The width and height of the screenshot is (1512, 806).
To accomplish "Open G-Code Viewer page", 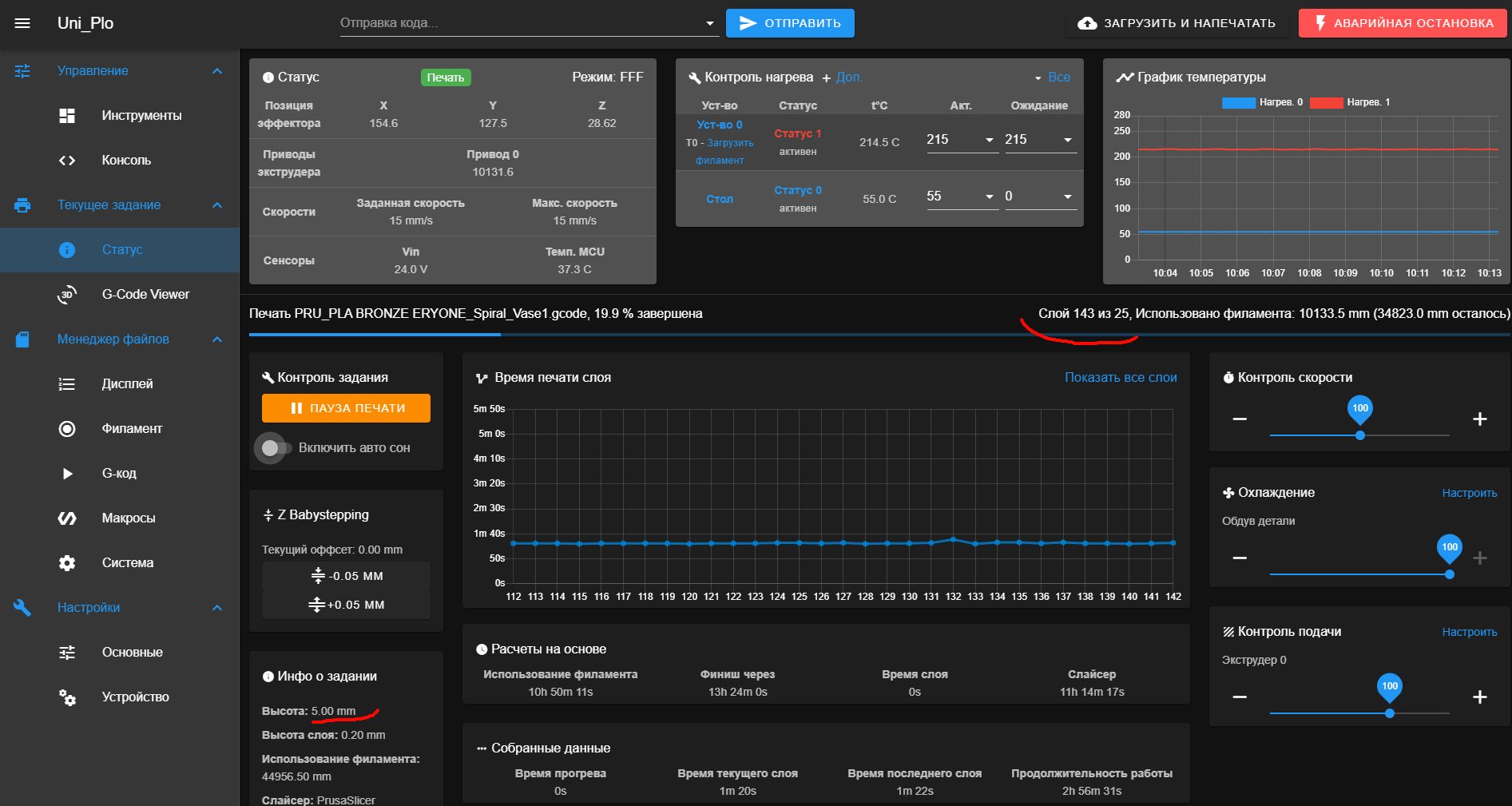I will pyautogui.click(x=120, y=295).
